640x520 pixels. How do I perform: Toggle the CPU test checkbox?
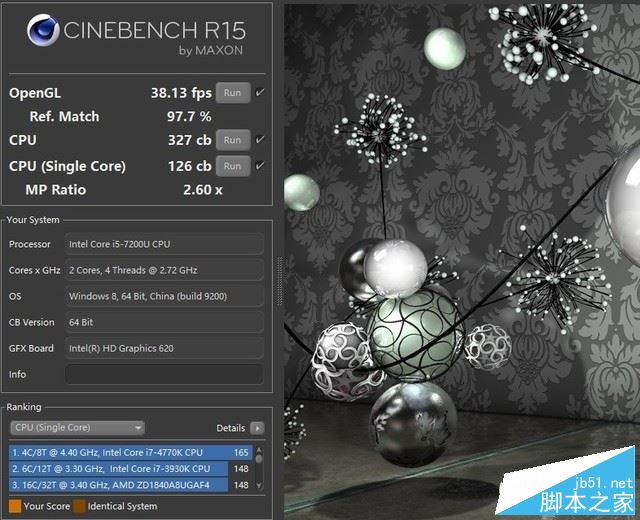point(260,140)
